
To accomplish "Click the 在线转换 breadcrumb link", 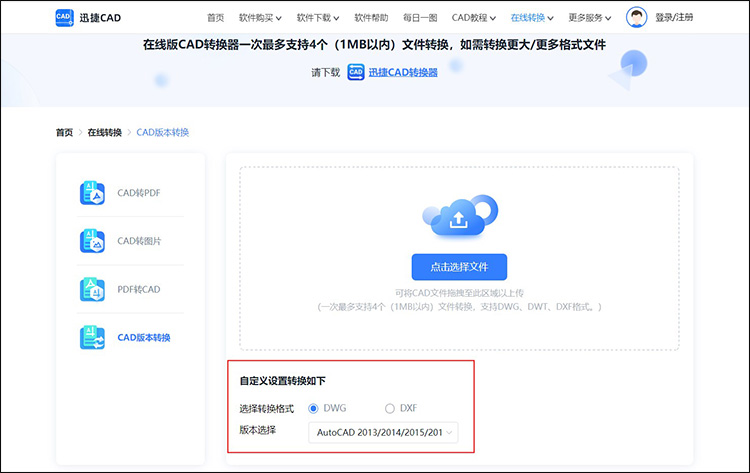I will 104,132.
